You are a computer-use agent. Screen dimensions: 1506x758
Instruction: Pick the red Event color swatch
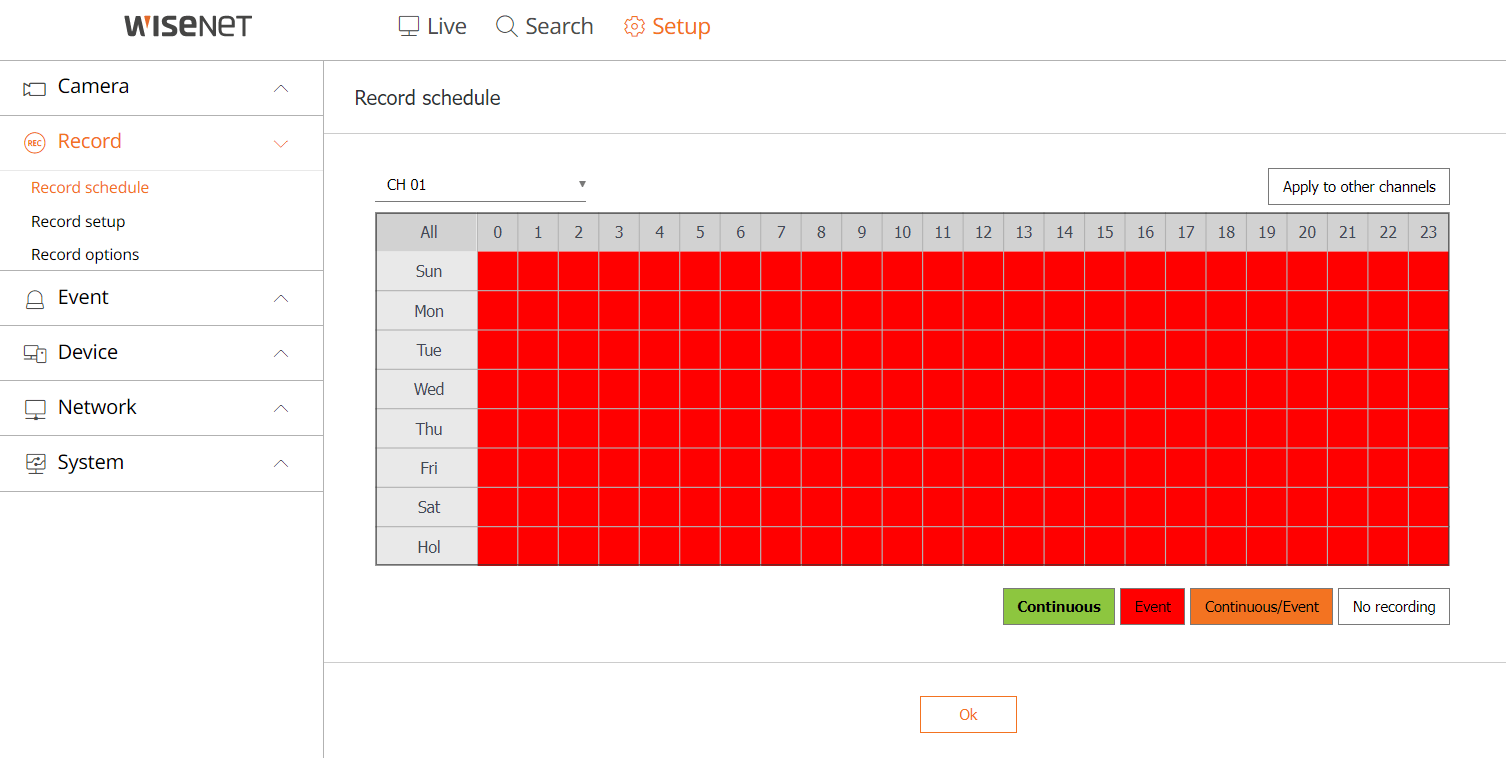click(1152, 607)
